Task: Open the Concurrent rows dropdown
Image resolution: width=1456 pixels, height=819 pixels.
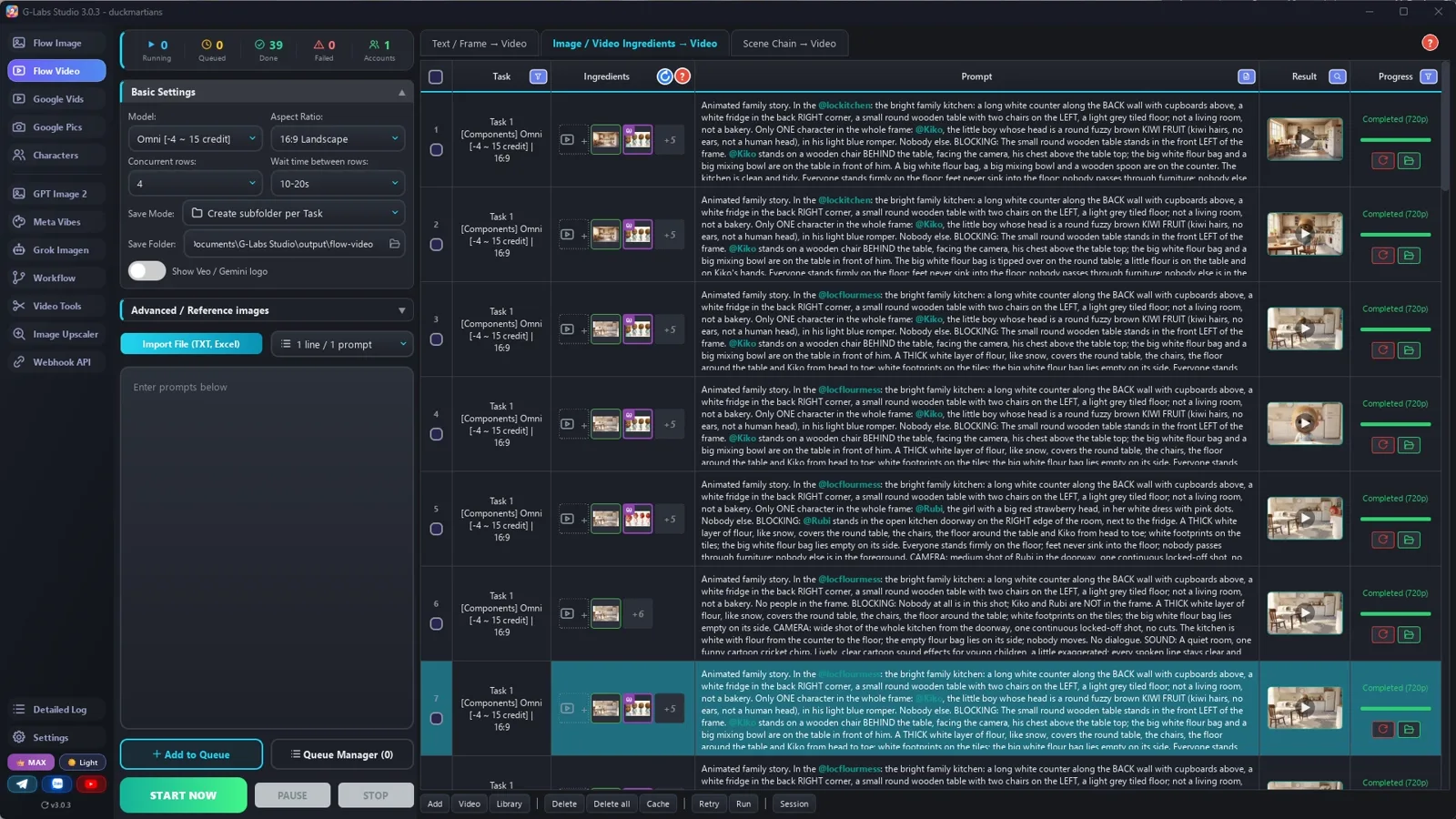Action: point(195,183)
